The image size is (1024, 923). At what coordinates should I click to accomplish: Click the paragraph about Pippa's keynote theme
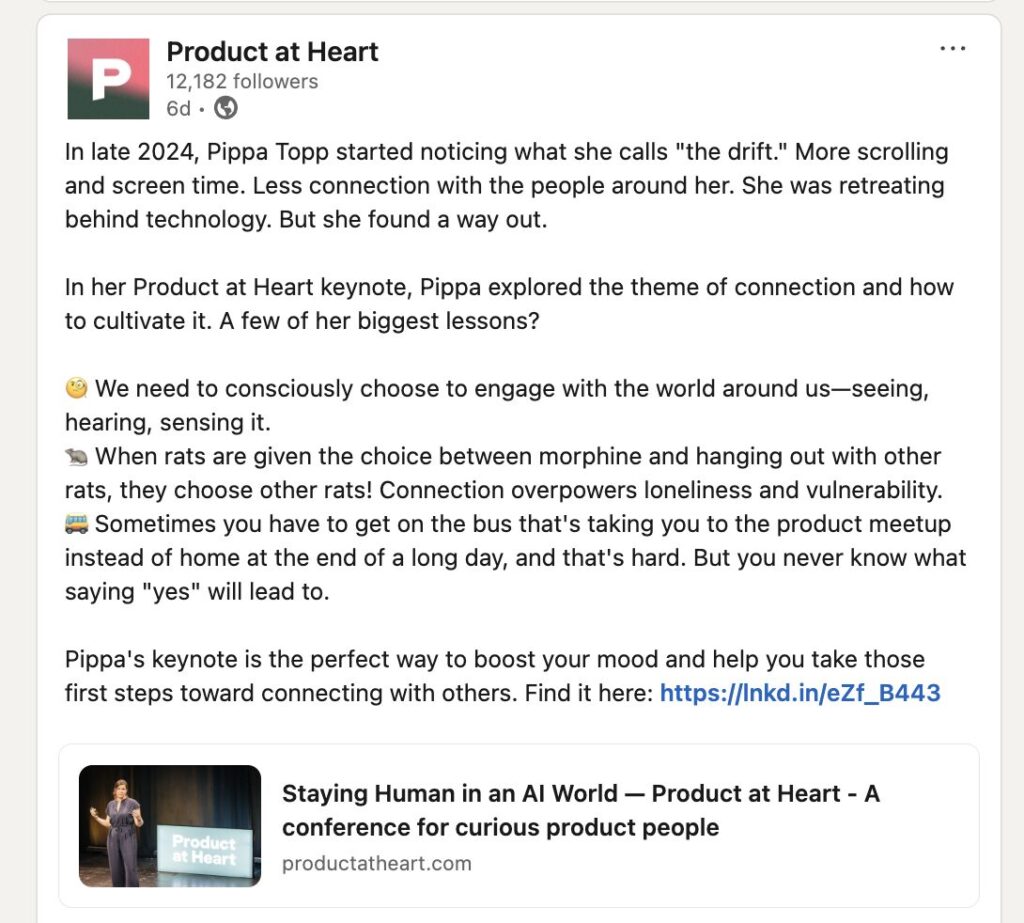tap(509, 304)
